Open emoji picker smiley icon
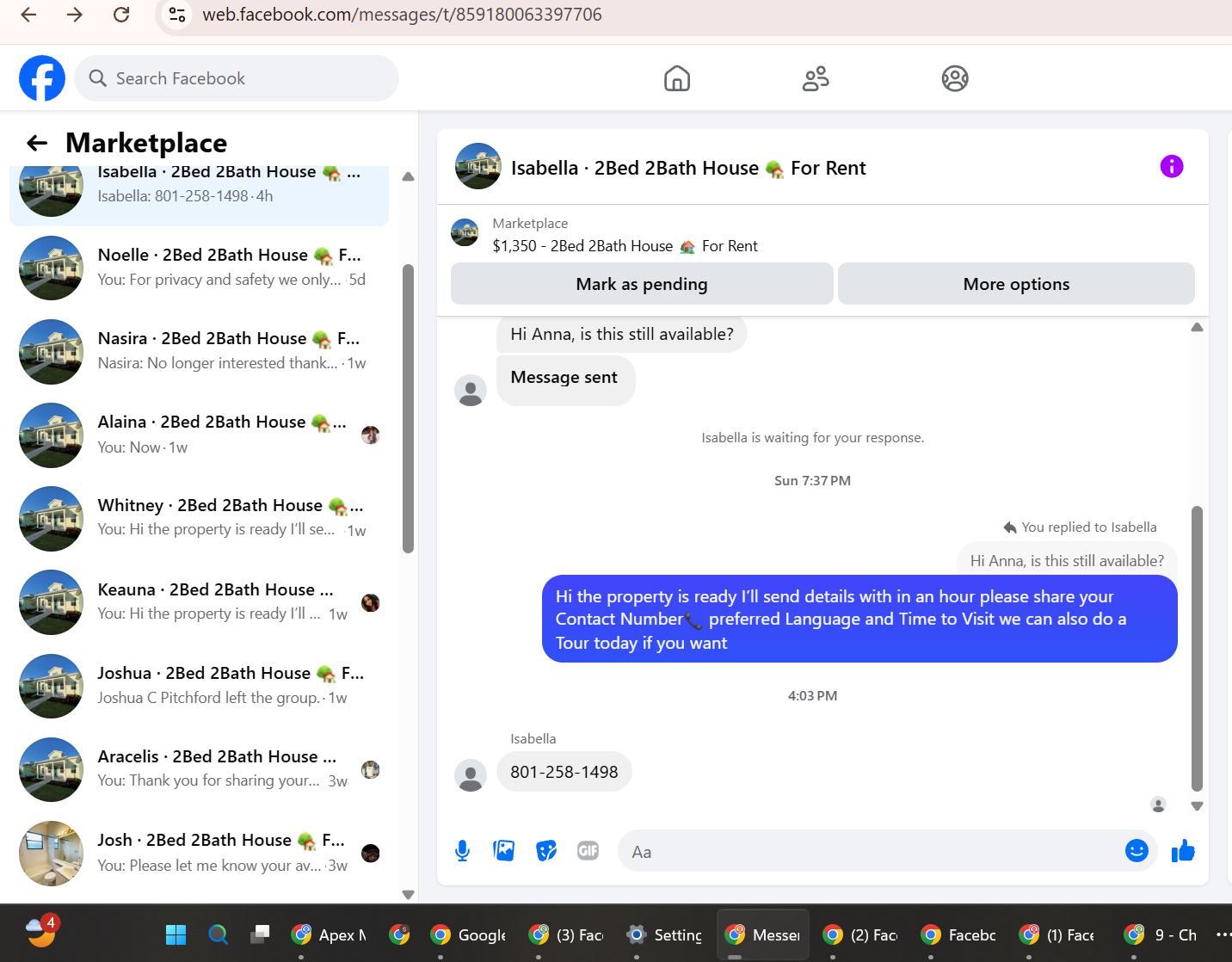The image size is (1232, 962). point(1137,851)
